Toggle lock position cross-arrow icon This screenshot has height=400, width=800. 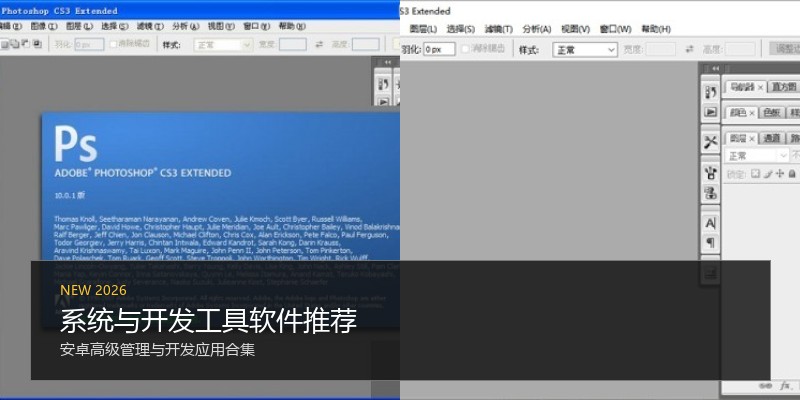[780, 174]
